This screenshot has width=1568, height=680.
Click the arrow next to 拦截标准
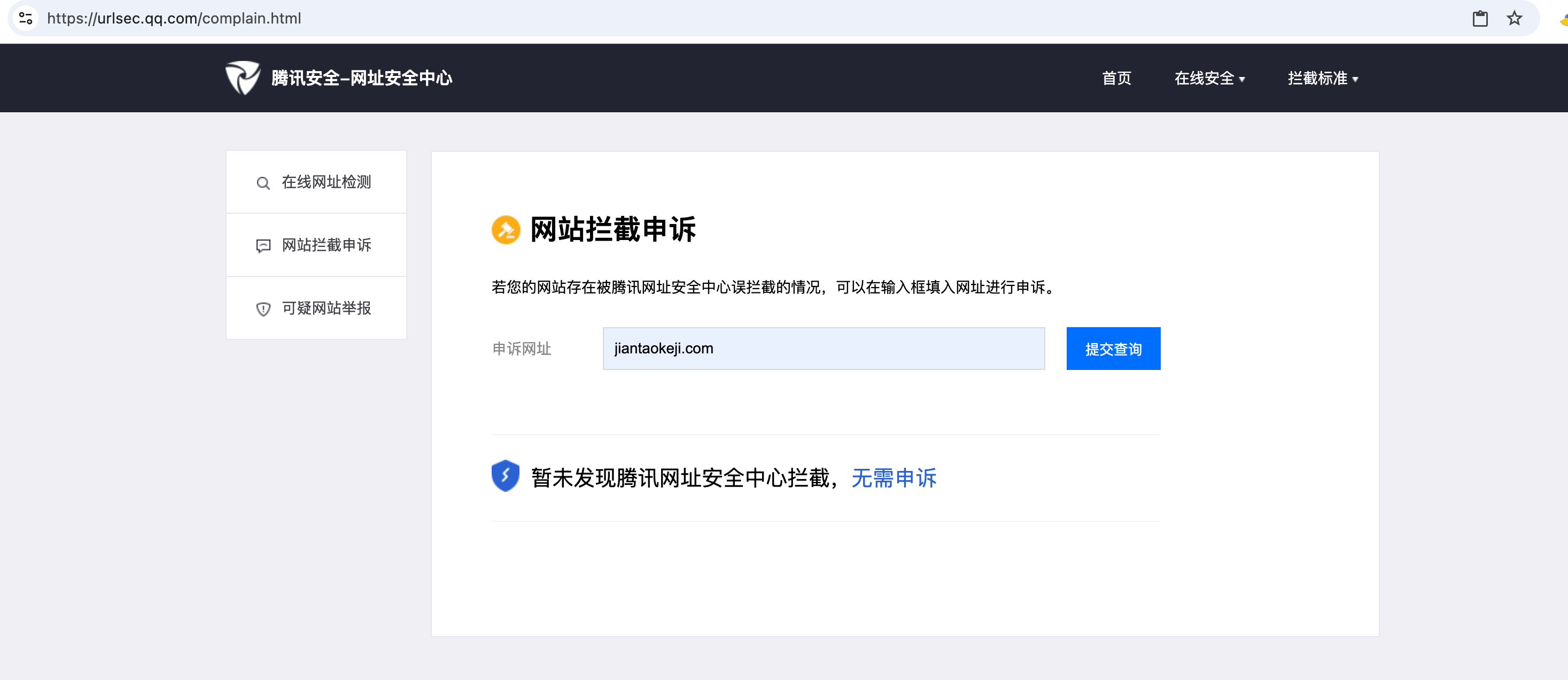click(x=1355, y=80)
